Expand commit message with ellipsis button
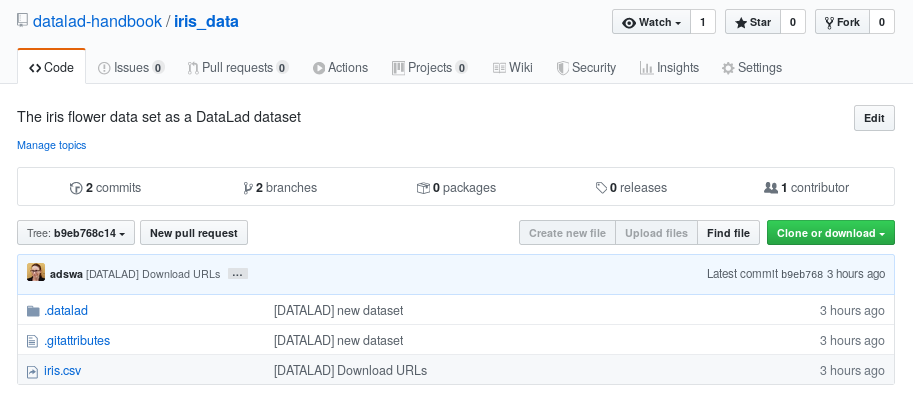 (237, 274)
